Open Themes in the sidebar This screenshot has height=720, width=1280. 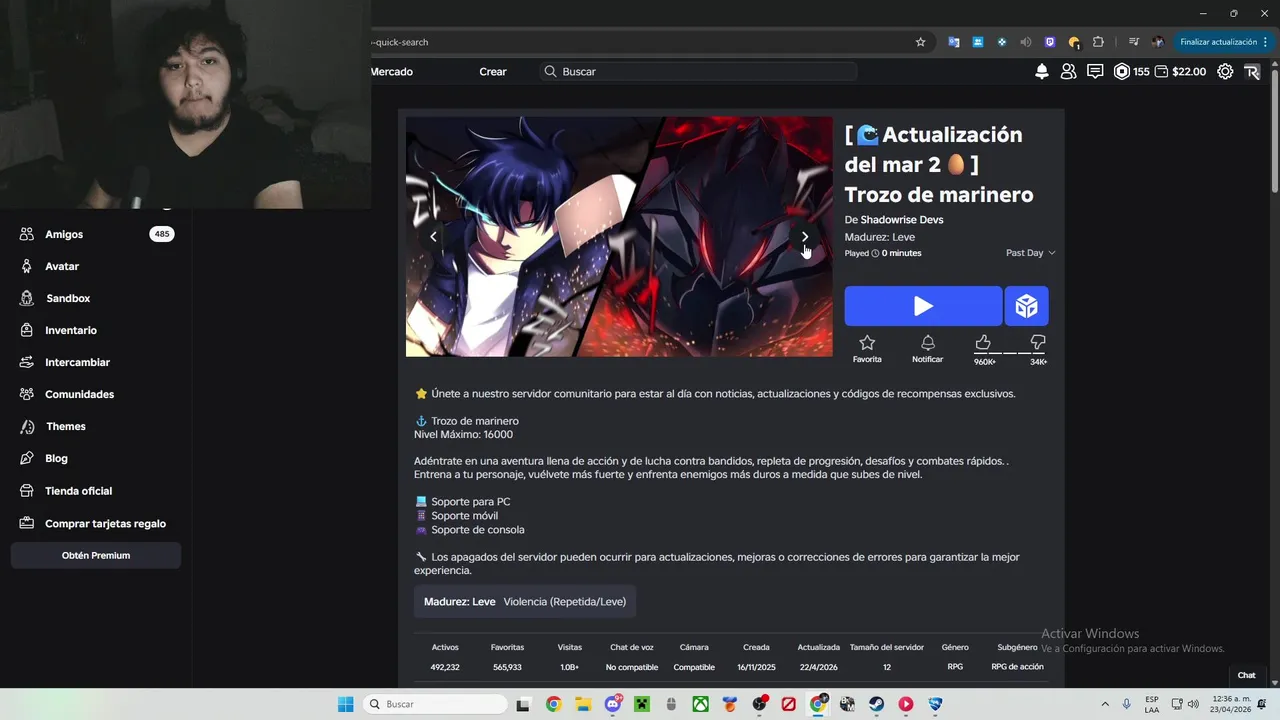(x=96, y=426)
